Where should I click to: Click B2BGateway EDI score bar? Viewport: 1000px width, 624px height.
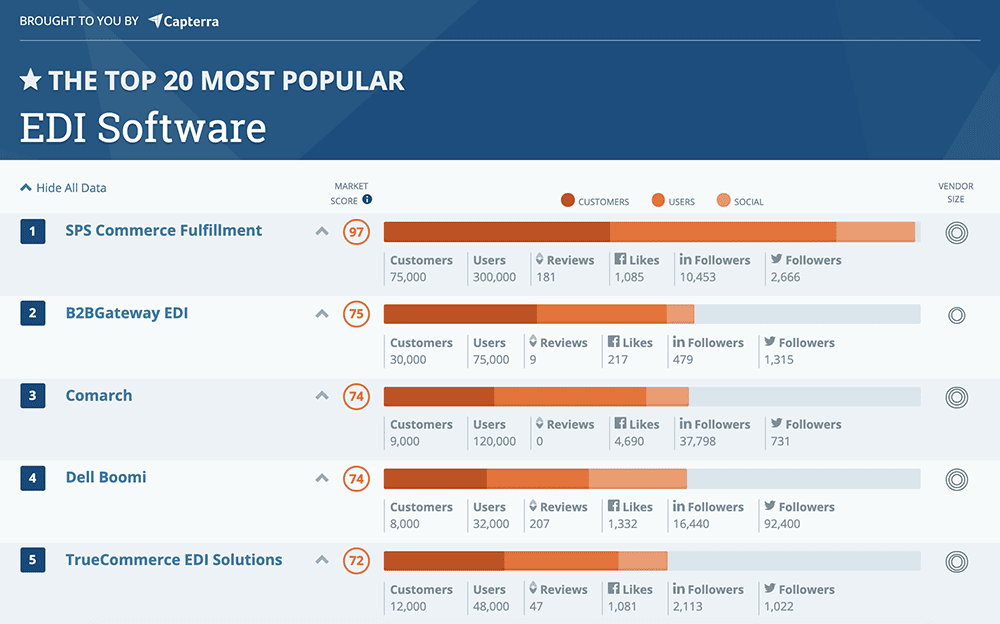(x=652, y=314)
